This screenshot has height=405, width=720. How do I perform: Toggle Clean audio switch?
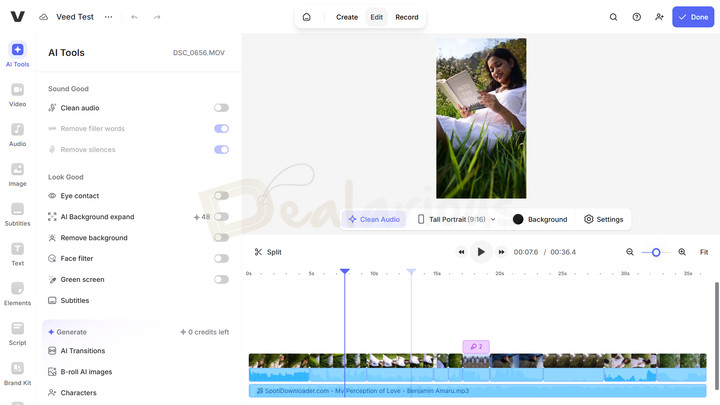pos(221,108)
